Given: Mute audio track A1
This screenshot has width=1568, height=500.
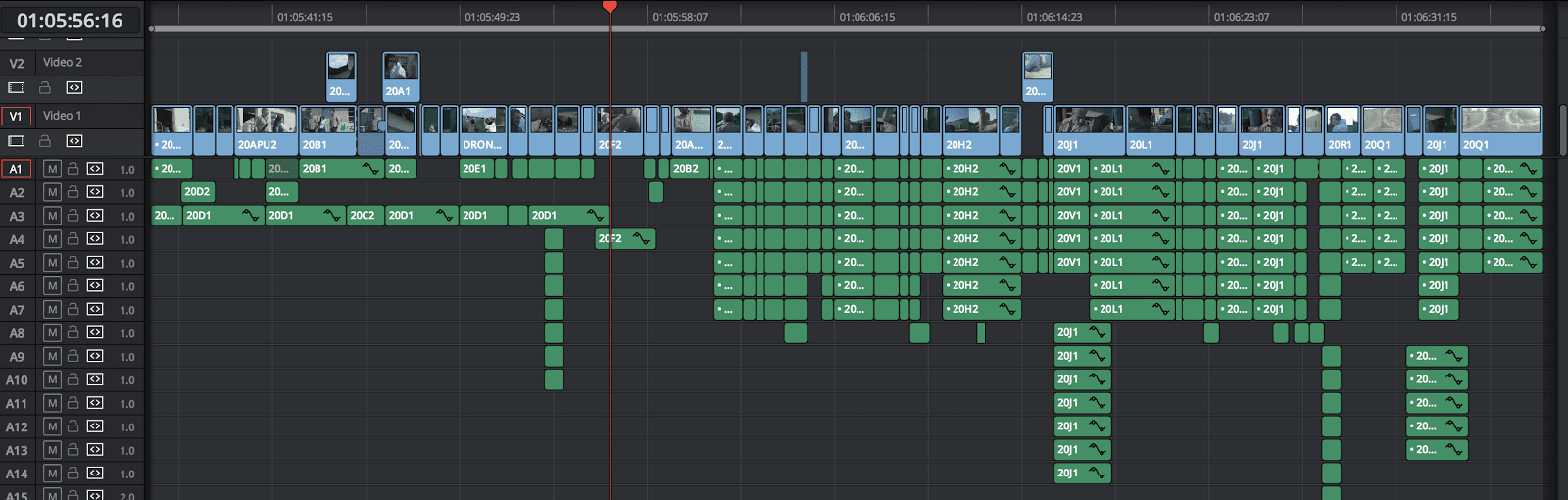Looking at the screenshot, I should click(53, 169).
